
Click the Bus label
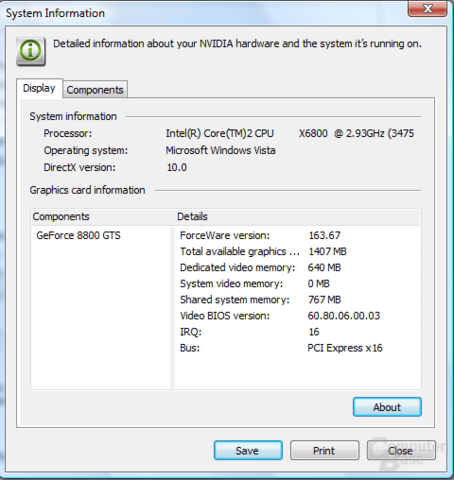click(190, 348)
